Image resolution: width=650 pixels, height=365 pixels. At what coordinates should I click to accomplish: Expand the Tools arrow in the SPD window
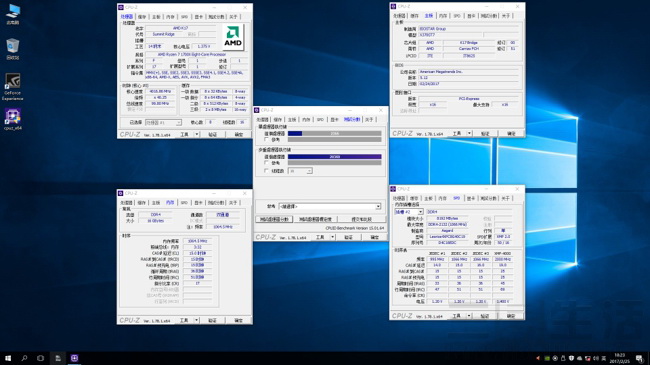click(x=469, y=316)
